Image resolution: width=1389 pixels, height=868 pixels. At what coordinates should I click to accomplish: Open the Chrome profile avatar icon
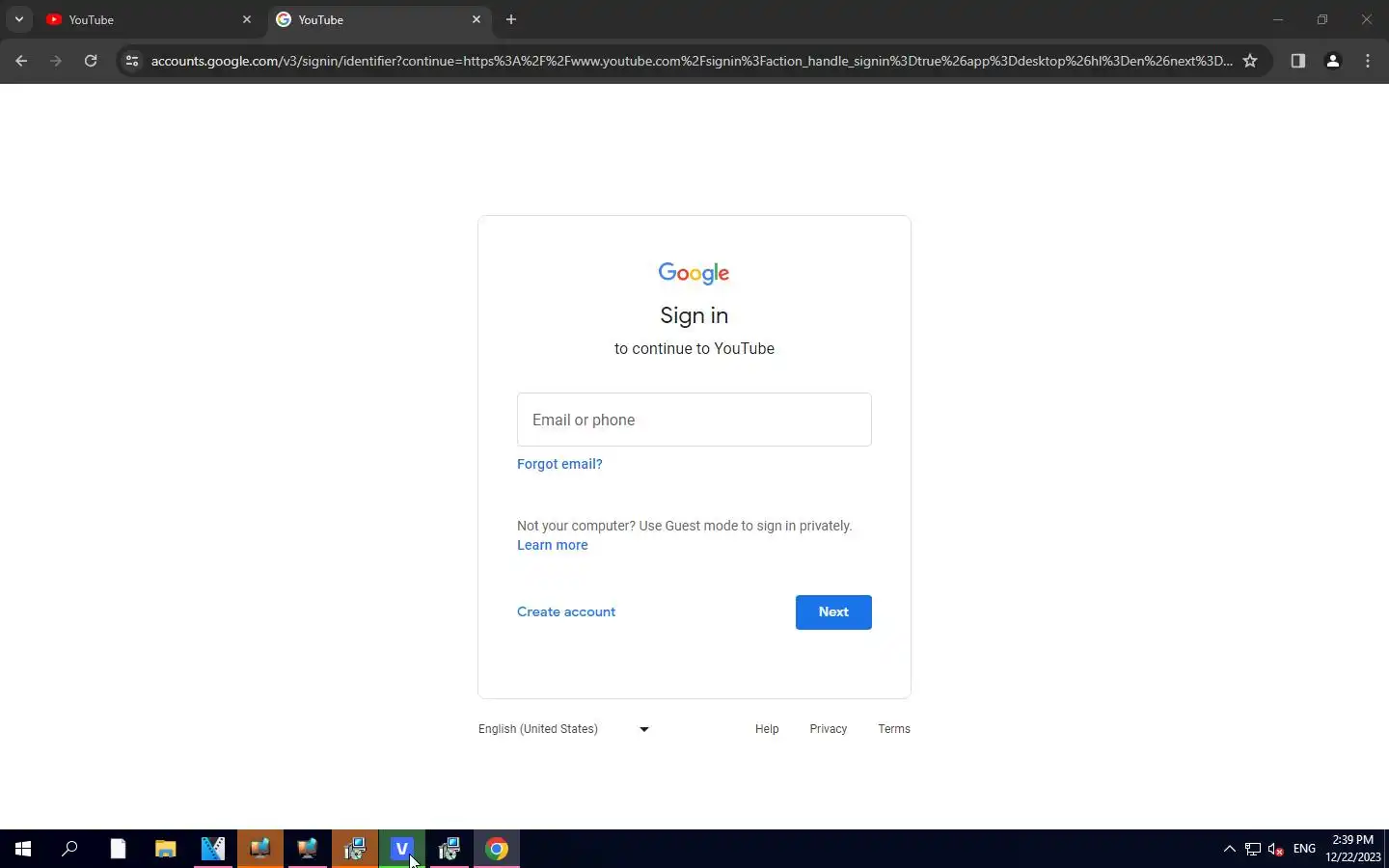coord(1333,61)
